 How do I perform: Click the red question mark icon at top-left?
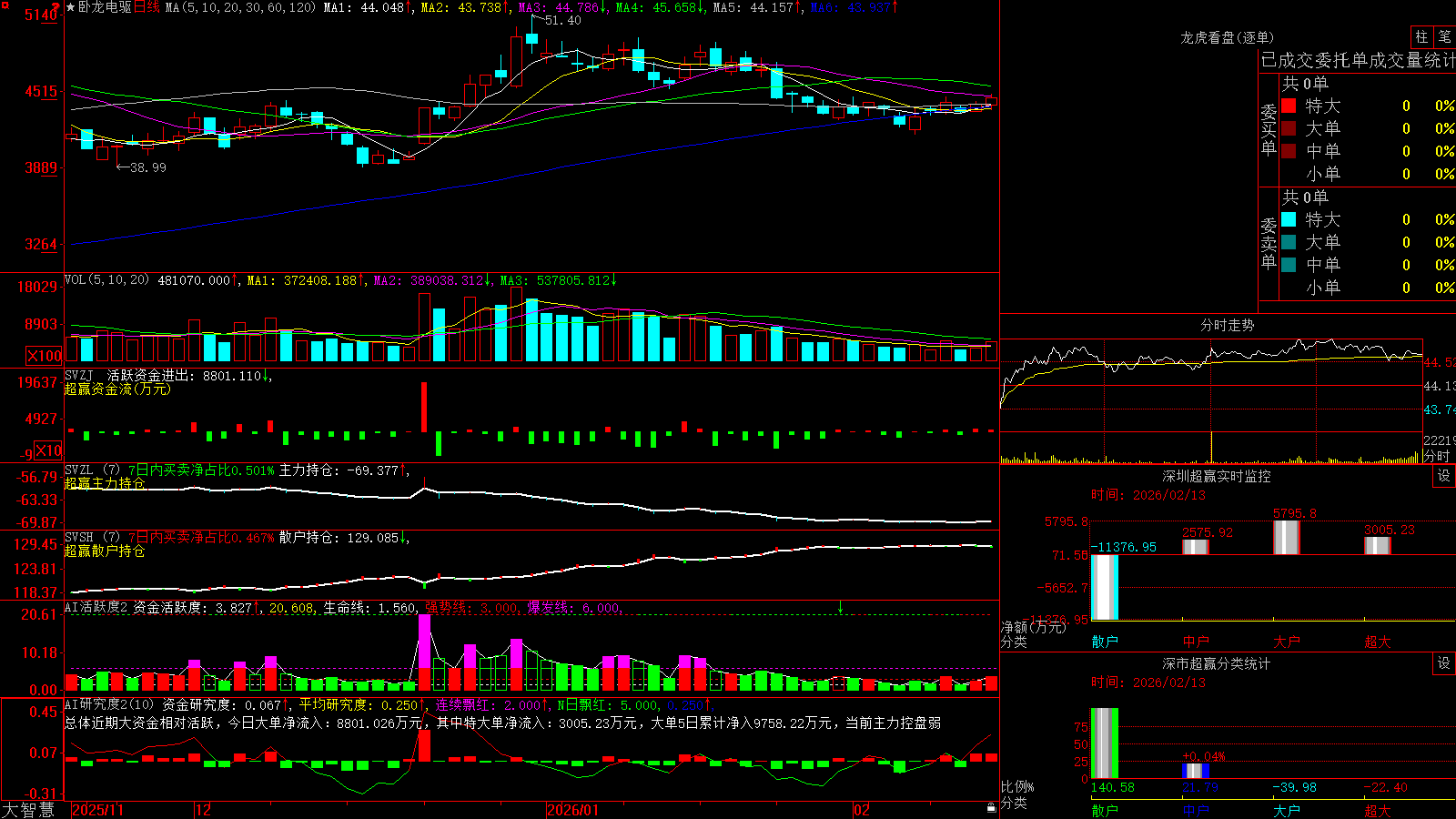pos(57,7)
